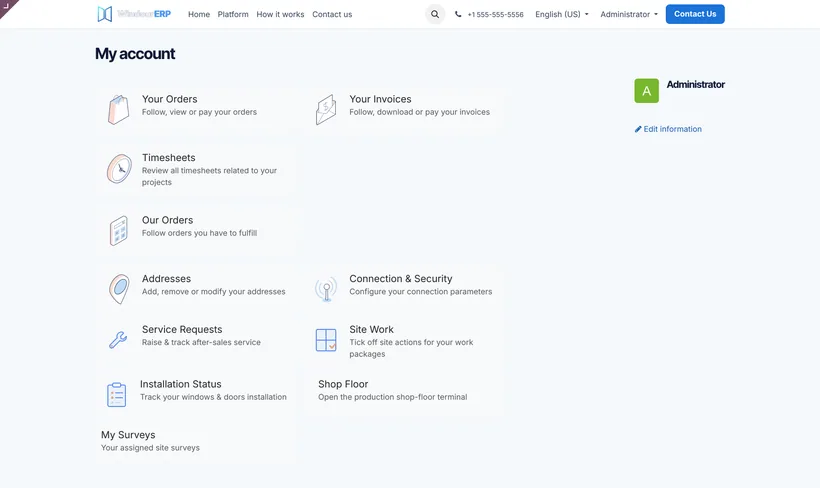Click the Site Work window icon

(x=326, y=340)
